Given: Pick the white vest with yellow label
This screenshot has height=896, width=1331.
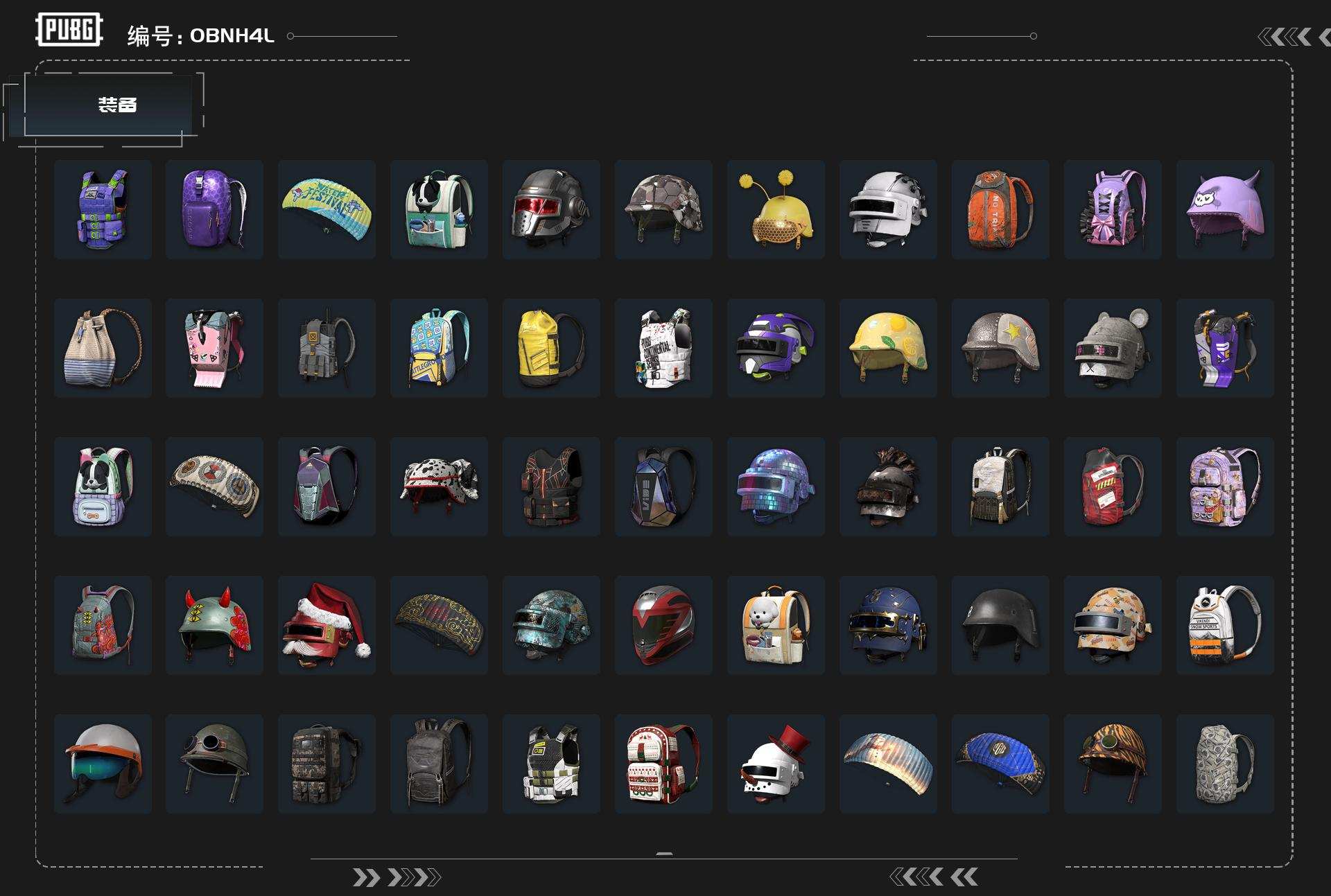Looking at the screenshot, I should (551, 764).
